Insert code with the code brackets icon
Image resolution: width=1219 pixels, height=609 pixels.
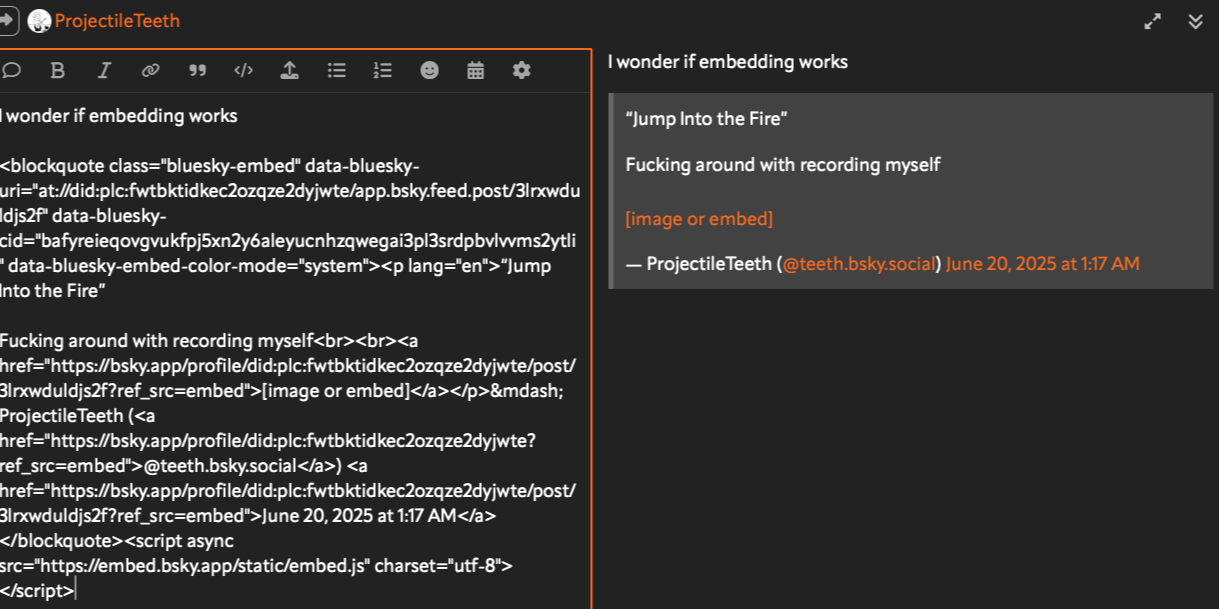coord(243,70)
